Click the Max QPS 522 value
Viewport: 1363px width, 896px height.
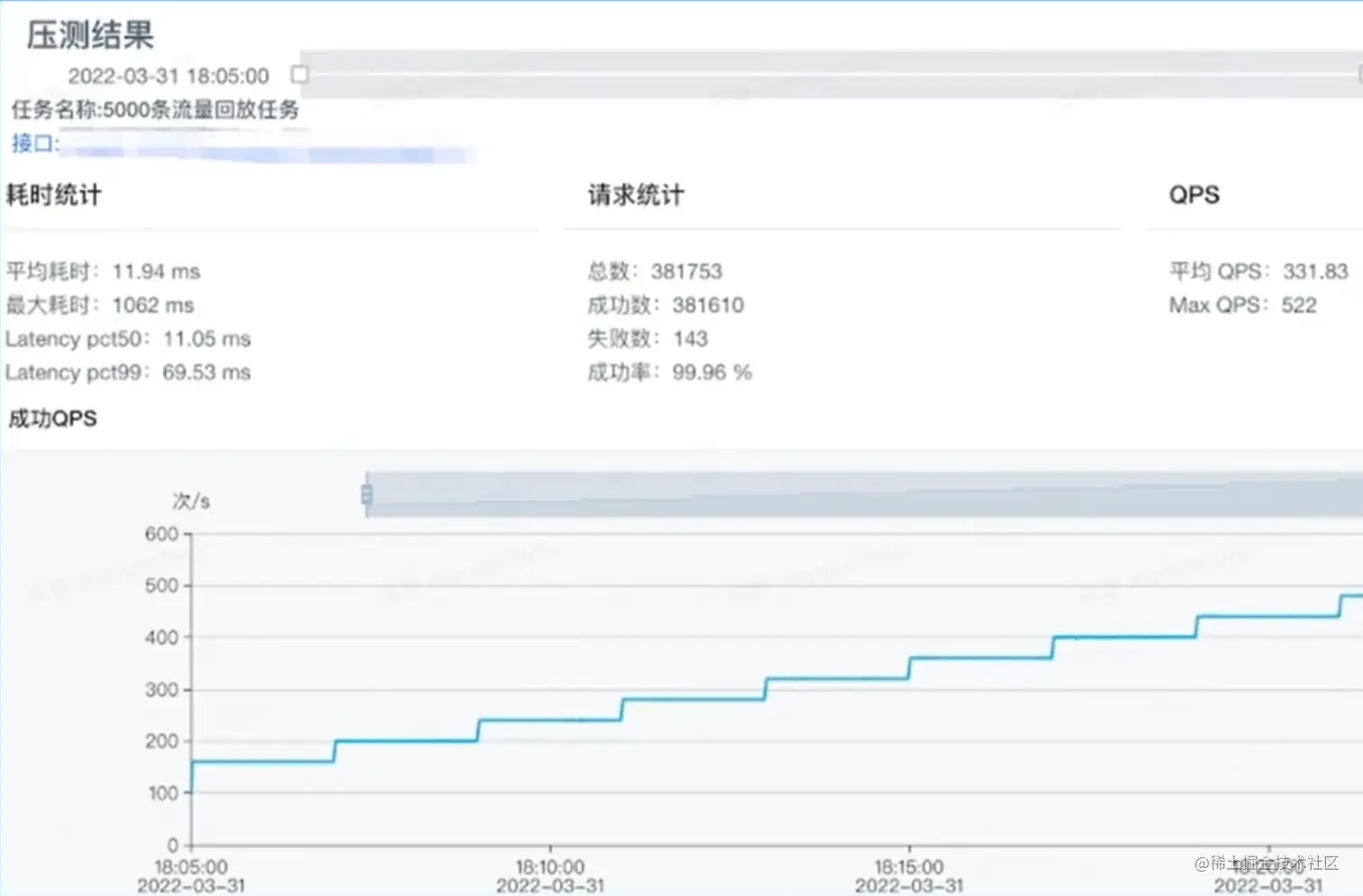1243,305
